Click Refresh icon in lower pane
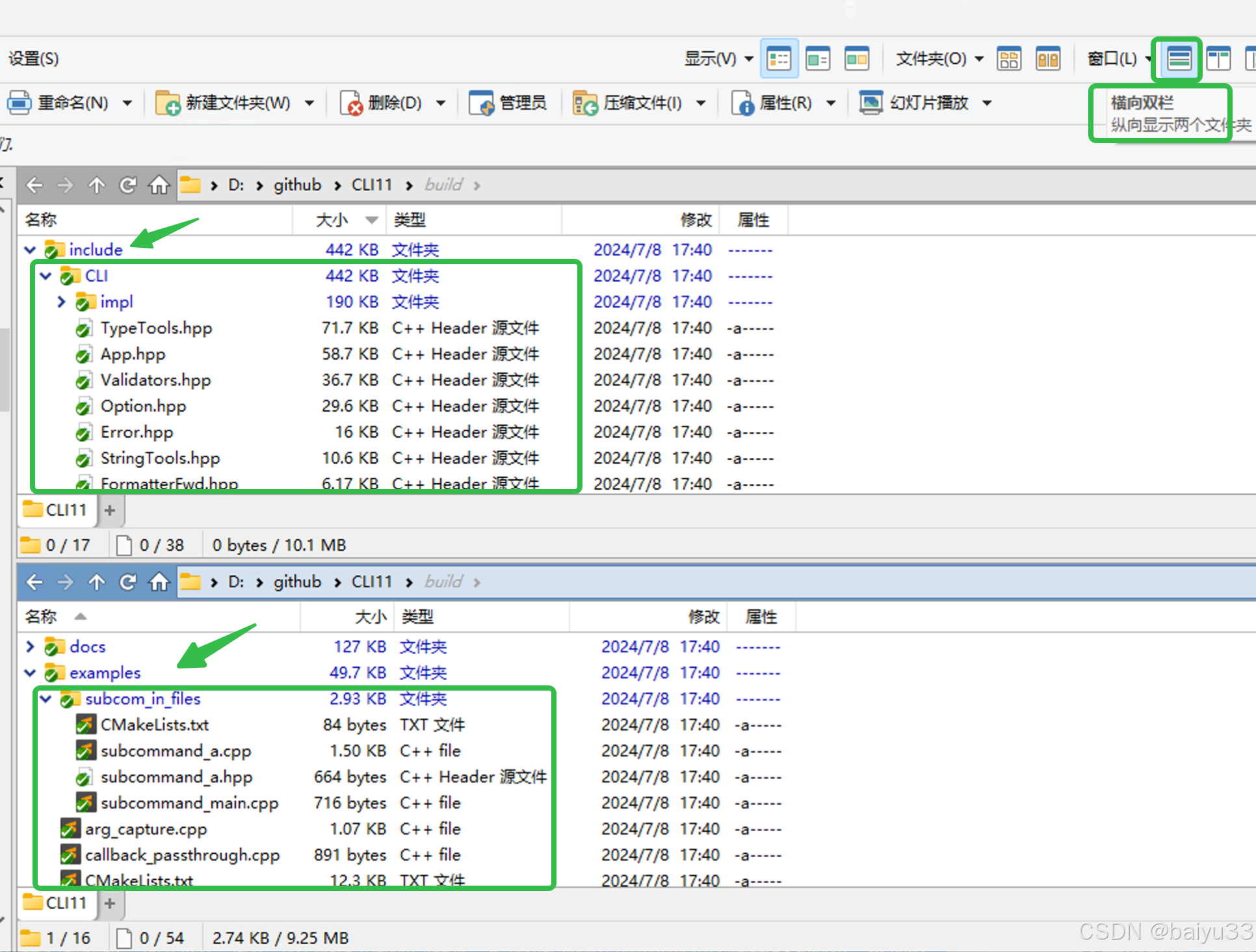This screenshot has height=952, width=1256. coord(127,582)
